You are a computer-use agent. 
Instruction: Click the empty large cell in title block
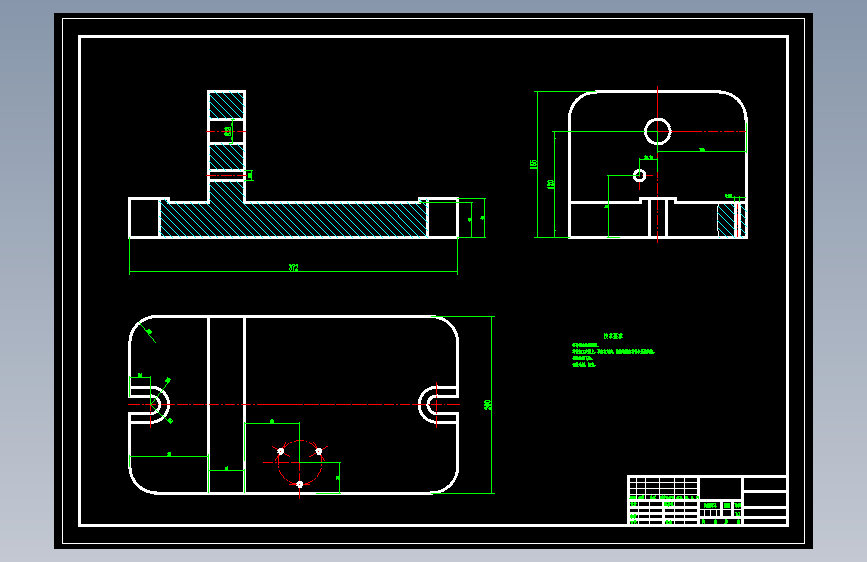[x=720, y=488]
